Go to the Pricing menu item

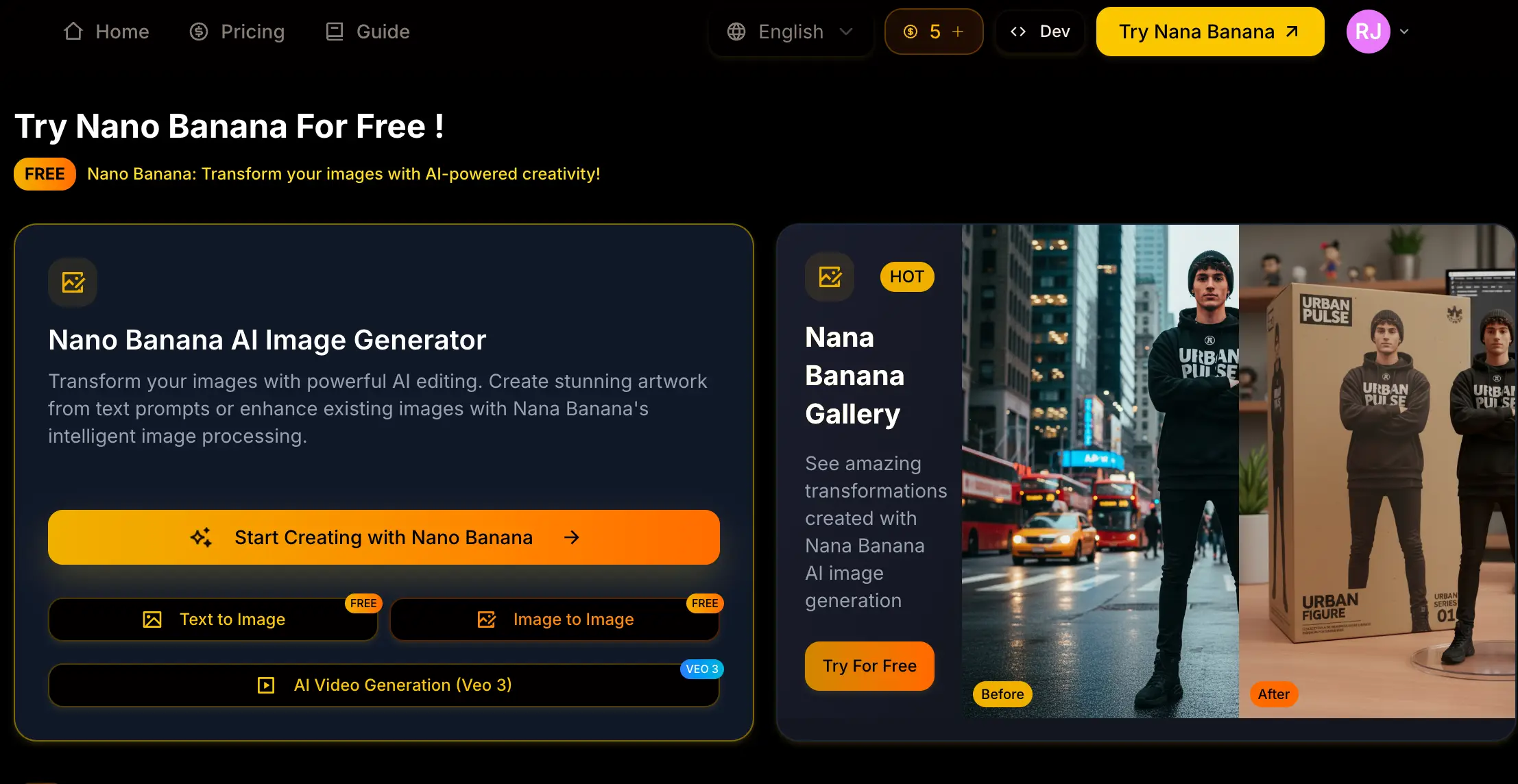[252, 32]
